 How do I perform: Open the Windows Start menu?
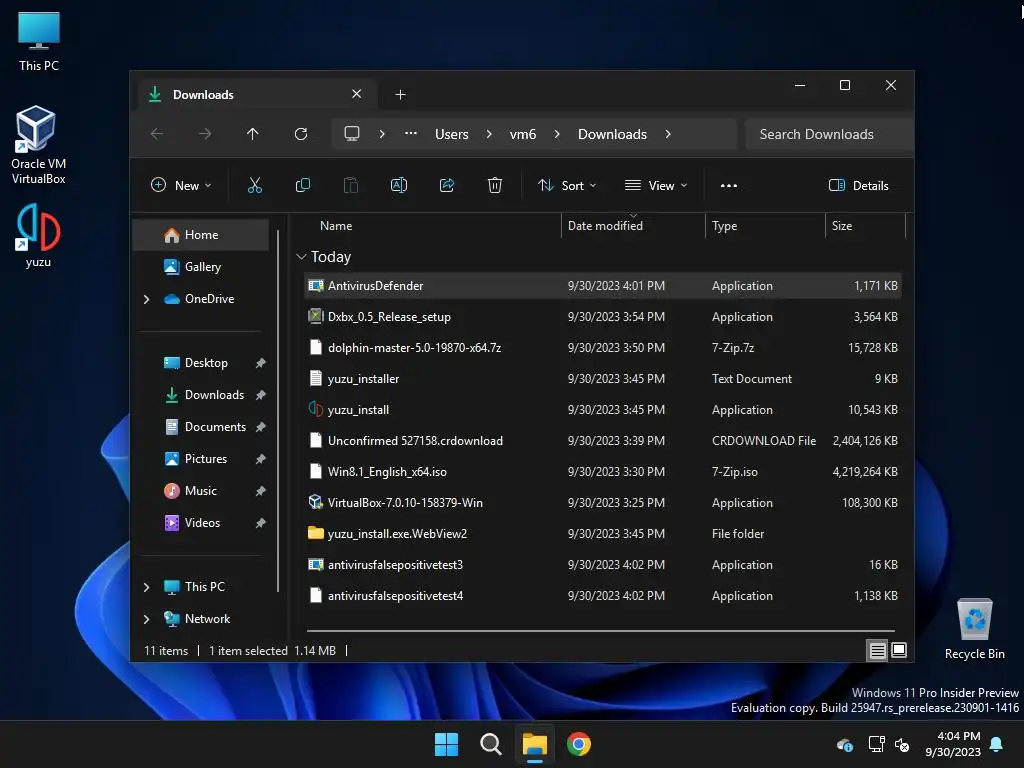(x=447, y=744)
